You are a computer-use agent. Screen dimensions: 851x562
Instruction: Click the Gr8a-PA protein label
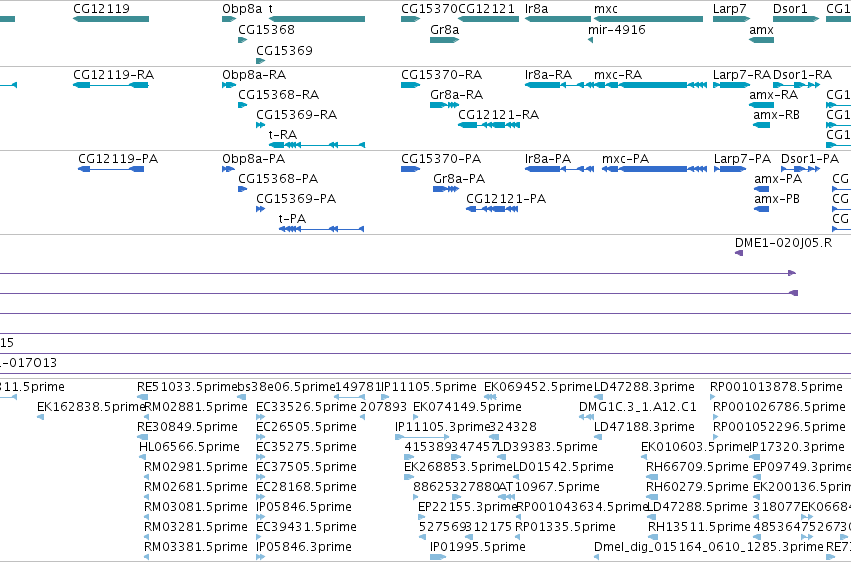click(459, 178)
